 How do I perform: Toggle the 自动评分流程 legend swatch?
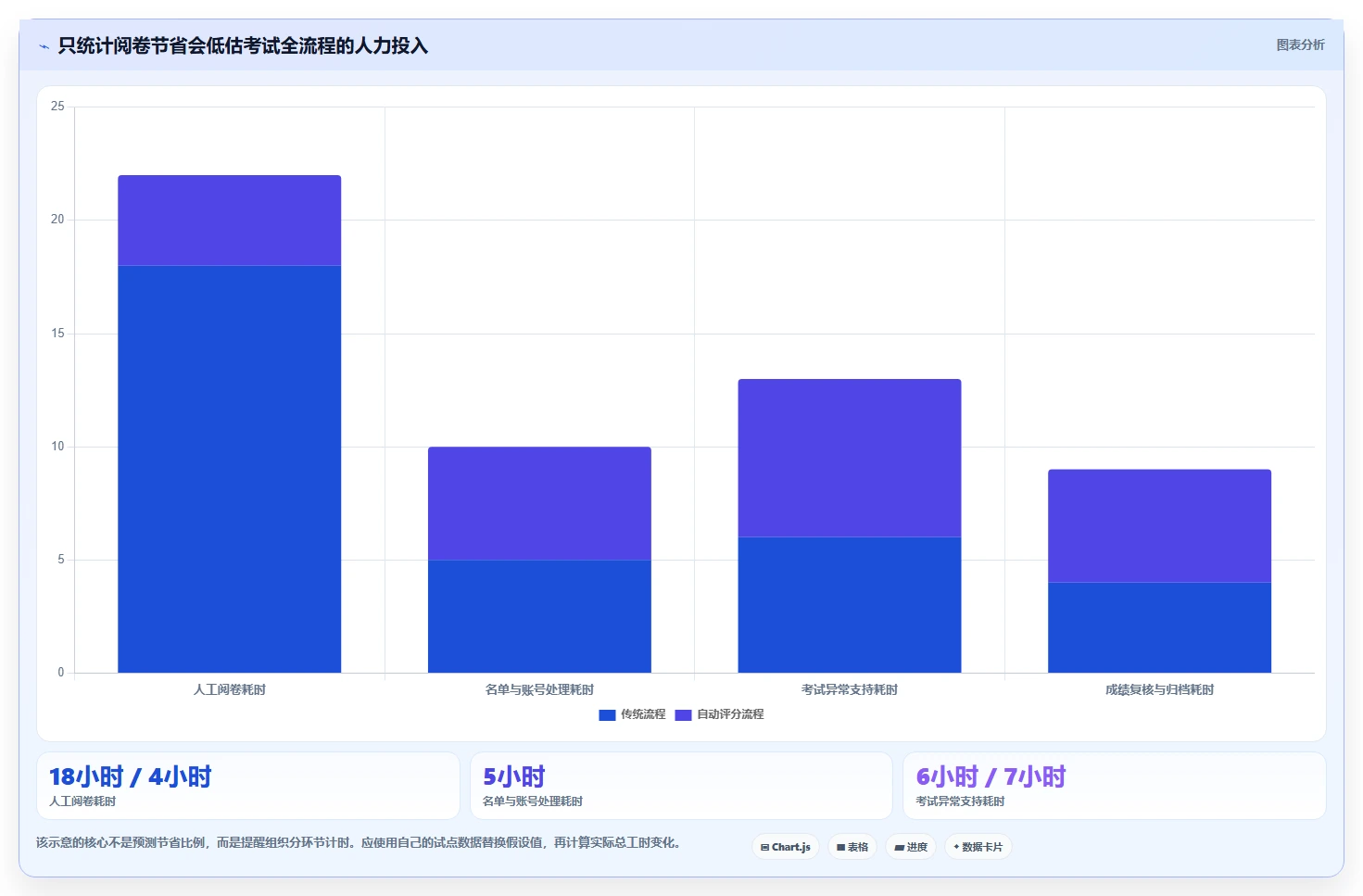683,714
